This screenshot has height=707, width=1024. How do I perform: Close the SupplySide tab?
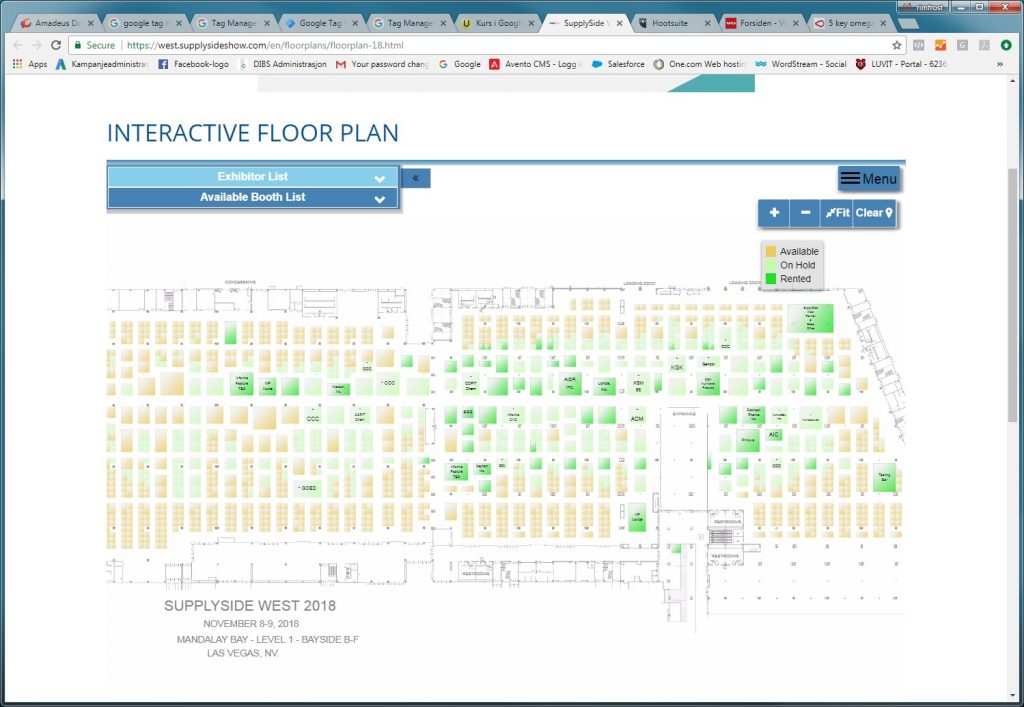[x=619, y=23]
